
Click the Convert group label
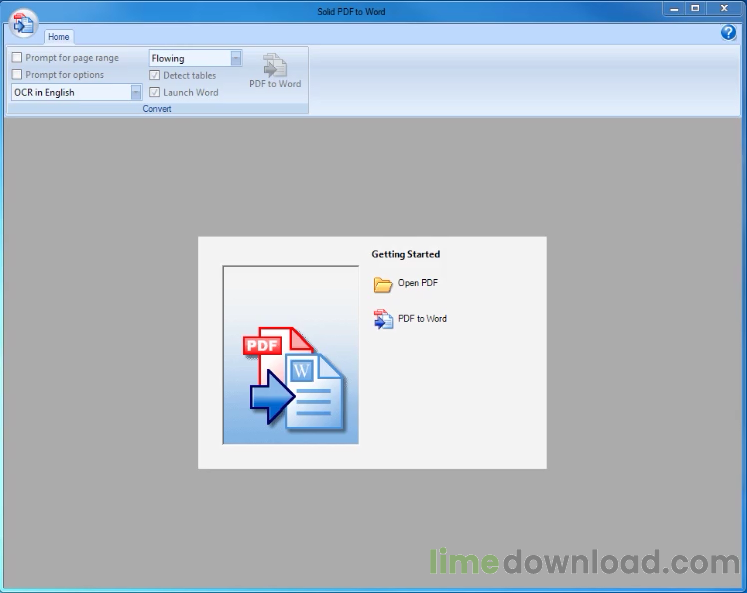coord(157,109)
